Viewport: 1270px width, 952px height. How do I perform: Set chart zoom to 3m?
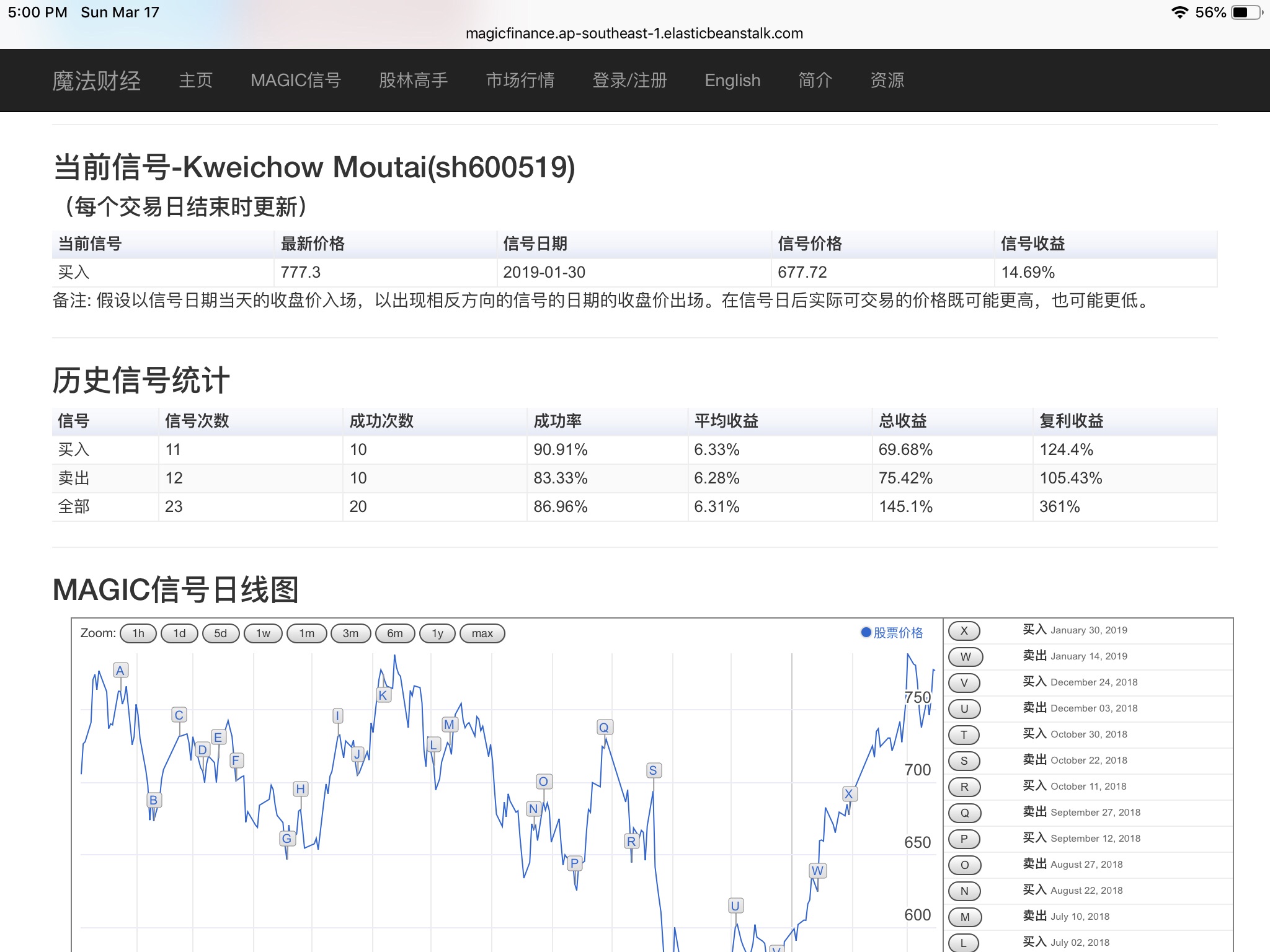[351, 633]
